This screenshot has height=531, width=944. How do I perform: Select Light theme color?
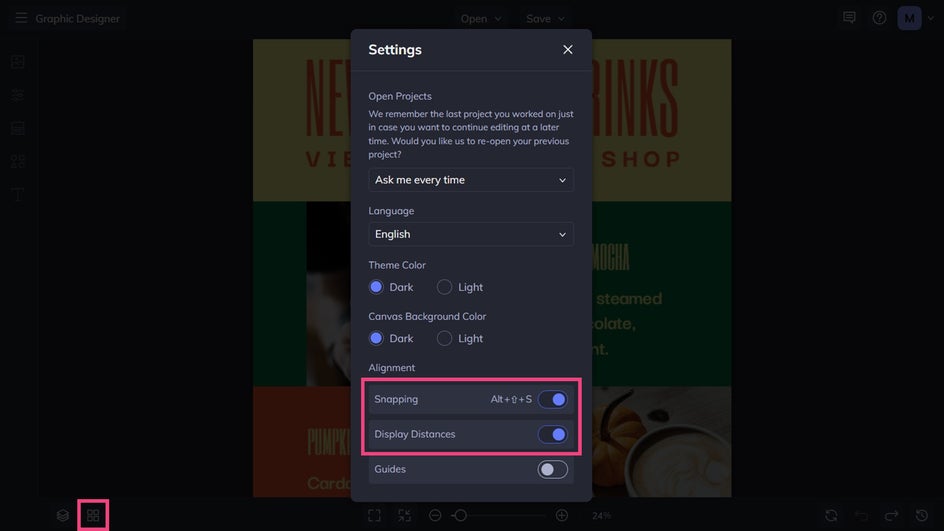click(x=444, y=287)
